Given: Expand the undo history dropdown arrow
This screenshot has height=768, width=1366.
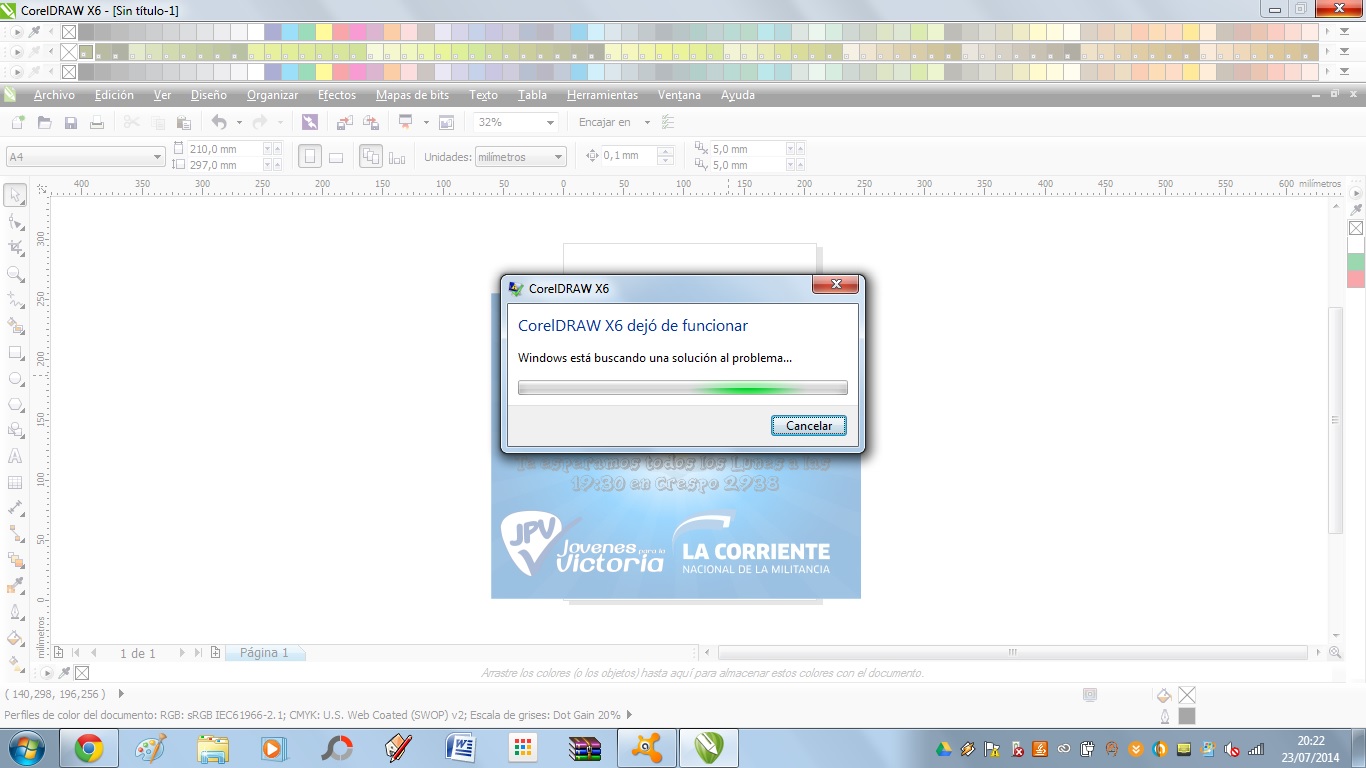Looking at the screenshot, I should pos(239,122).
